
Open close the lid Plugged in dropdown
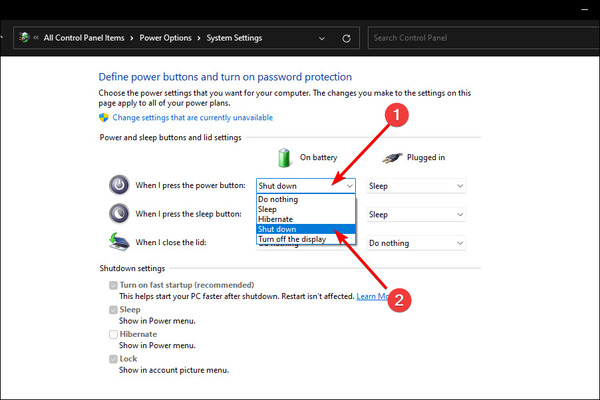(x=416, y=243)
